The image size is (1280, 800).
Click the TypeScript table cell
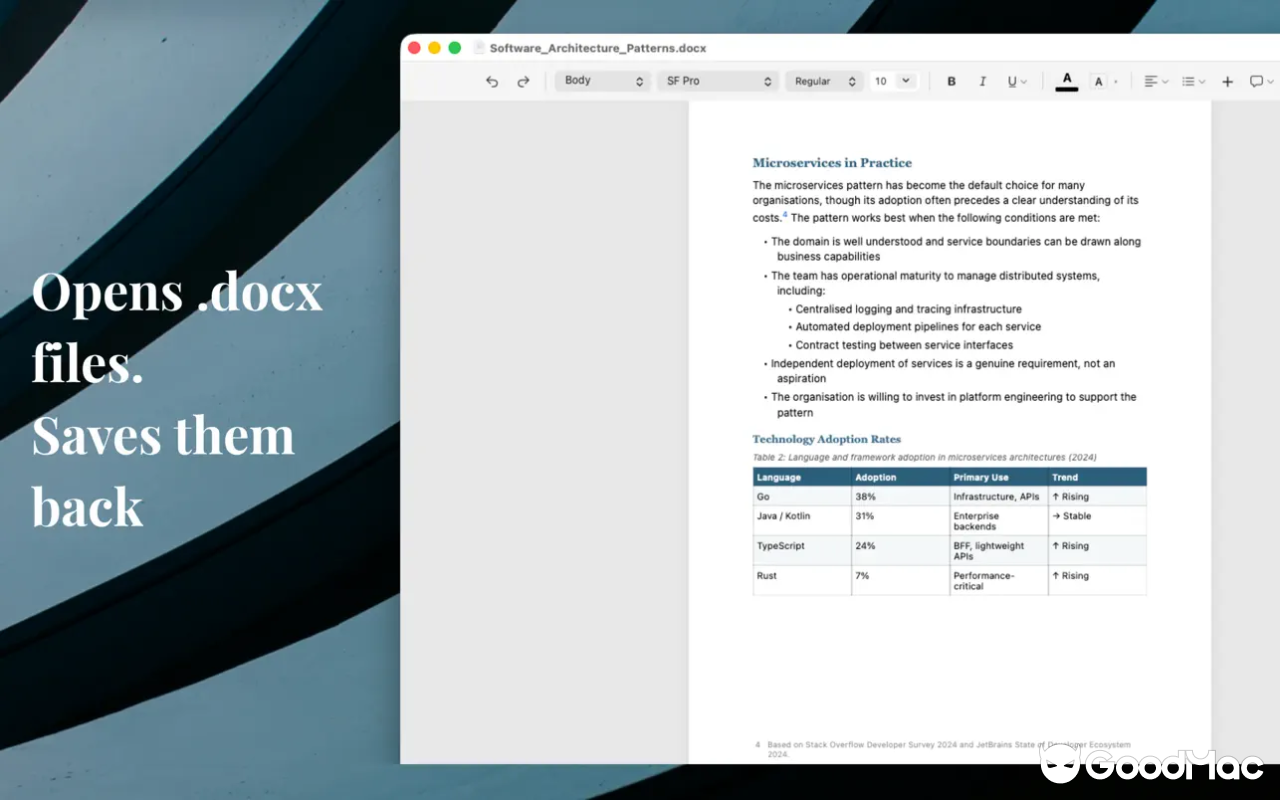(802, 551)
